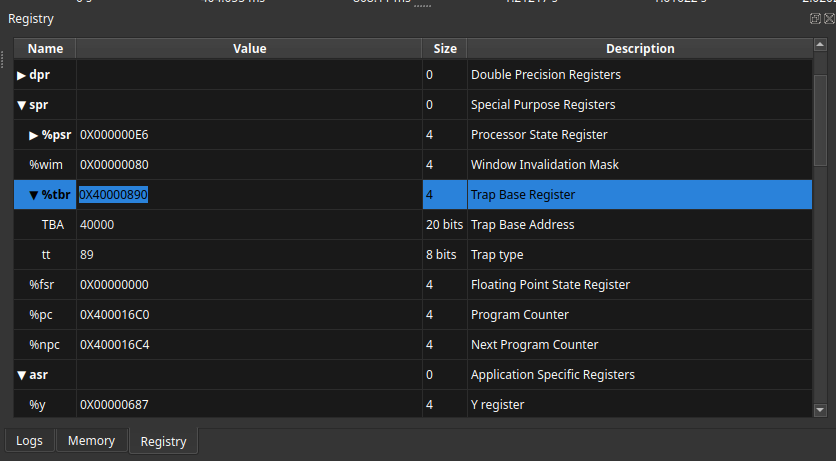The image size is (836, 461).
Task: Click the Value column header
Action: [x=249, y=48]
